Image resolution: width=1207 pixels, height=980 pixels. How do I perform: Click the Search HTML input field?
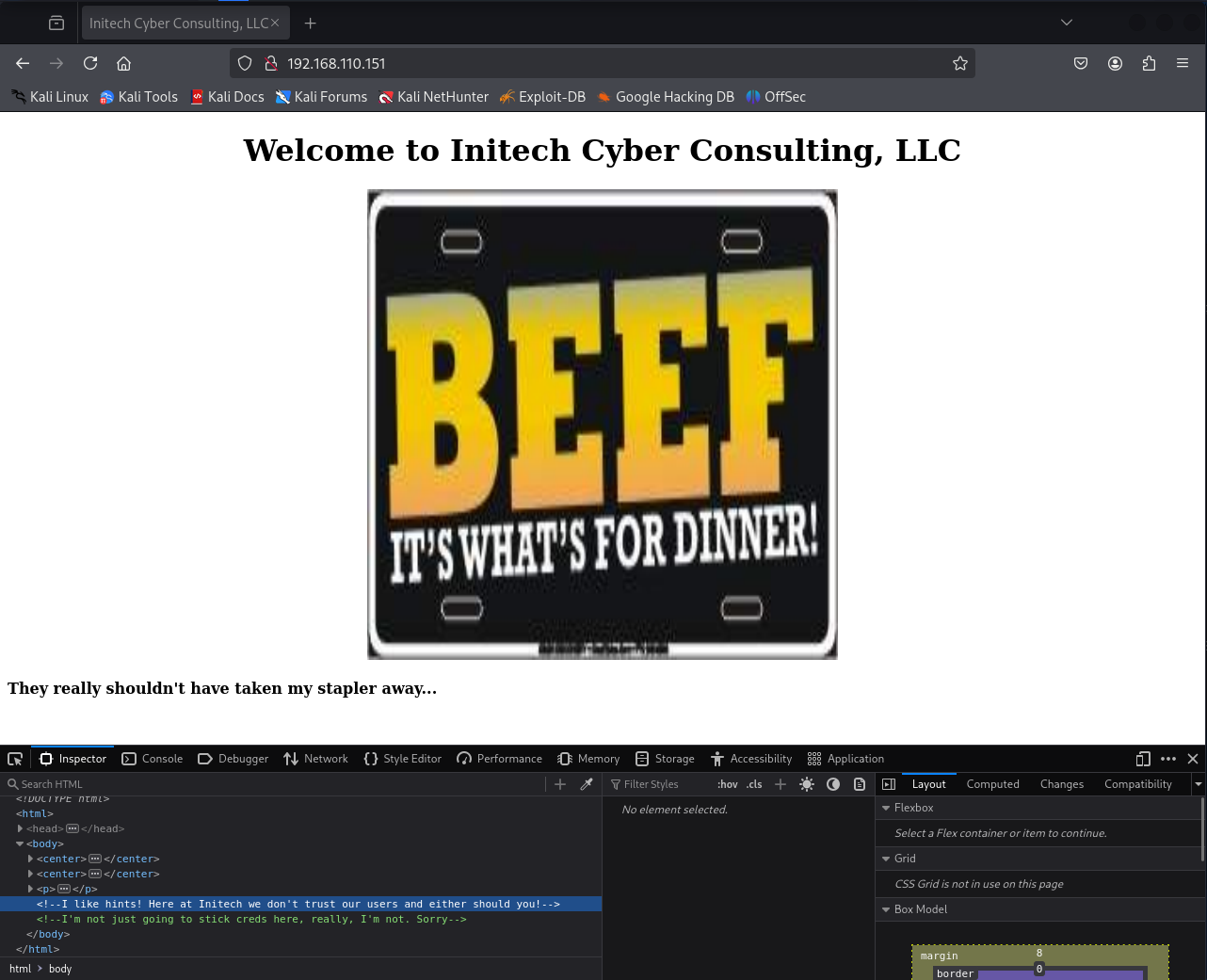pyautogui.click(x=56, y=783)
